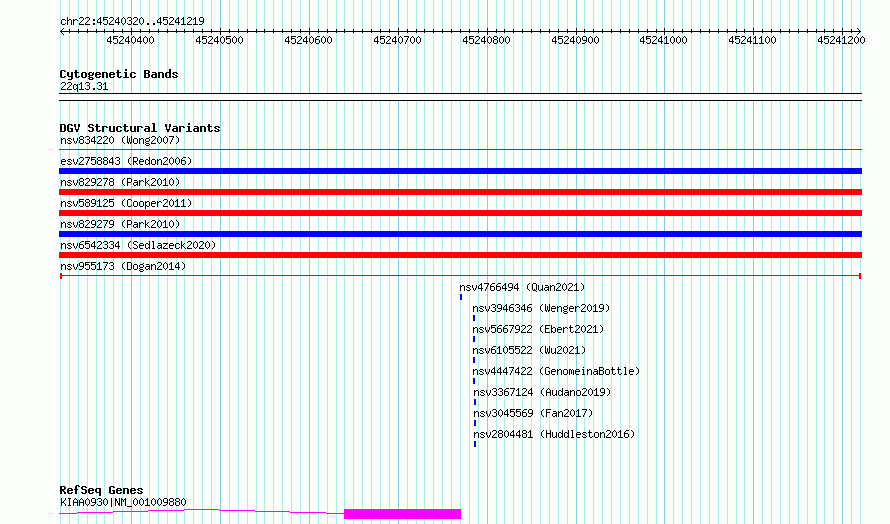The height and width of the screenshot is (524, 890).
Task: Click the 45240900 ruler coordinate
Action: coord(575,40)
